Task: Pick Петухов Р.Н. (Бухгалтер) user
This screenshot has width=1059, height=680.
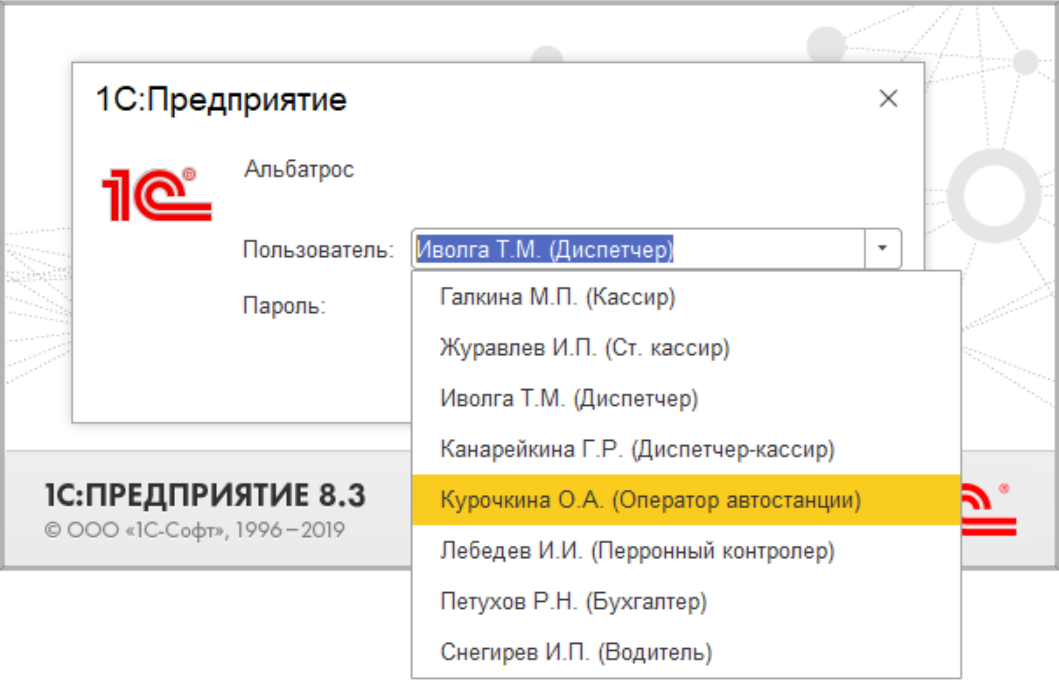Action: (686, 601)
